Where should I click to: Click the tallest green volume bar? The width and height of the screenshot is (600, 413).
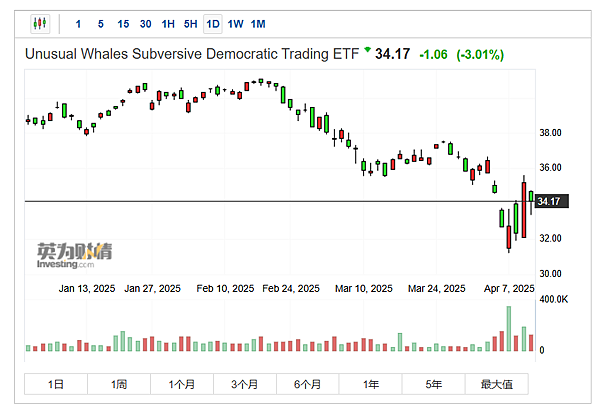509,328
